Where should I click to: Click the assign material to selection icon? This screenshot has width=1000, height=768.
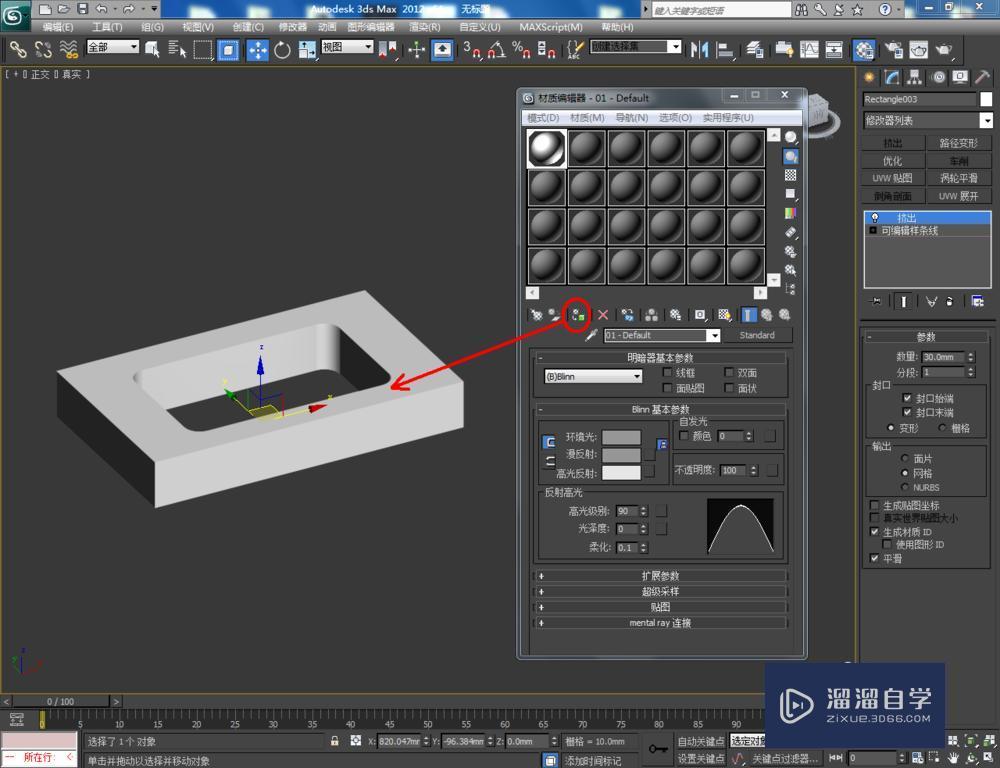pos(577,315)
